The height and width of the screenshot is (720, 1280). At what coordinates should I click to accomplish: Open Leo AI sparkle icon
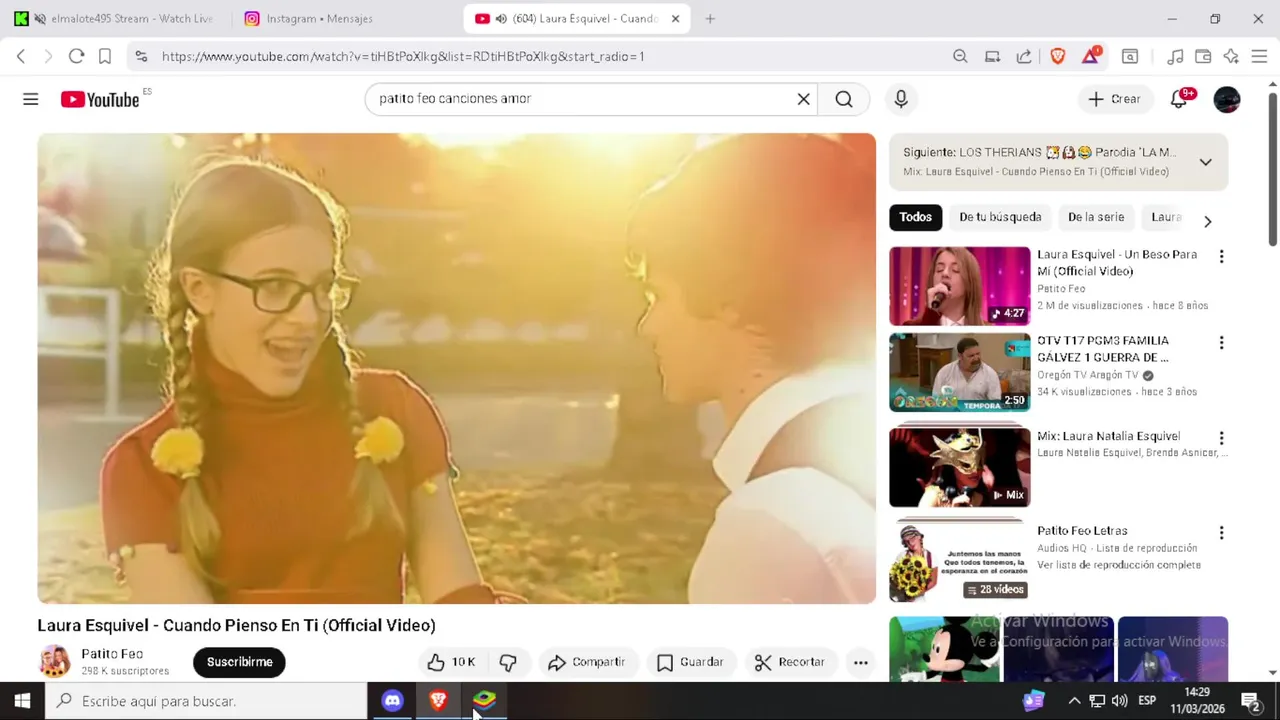click(x=1231, y=56)
